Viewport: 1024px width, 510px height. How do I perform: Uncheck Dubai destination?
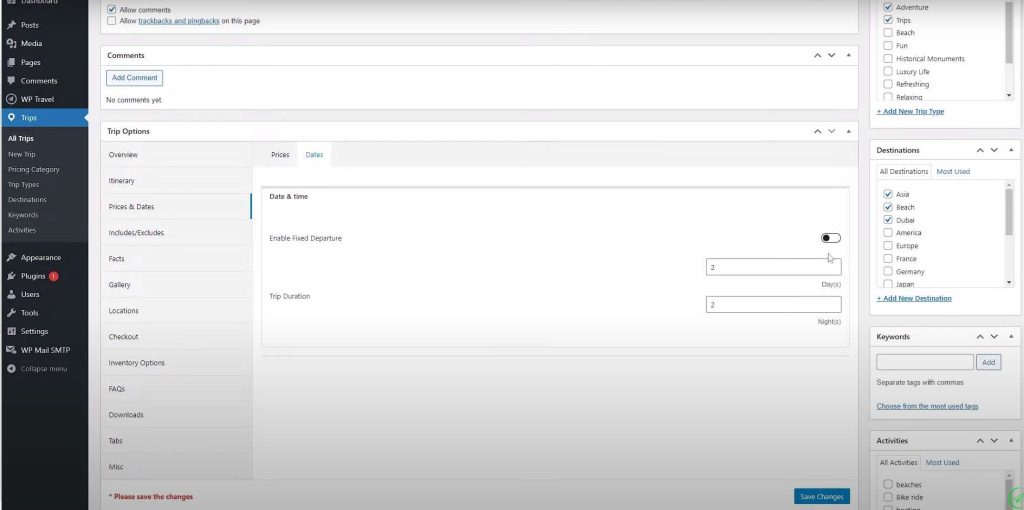888,220
